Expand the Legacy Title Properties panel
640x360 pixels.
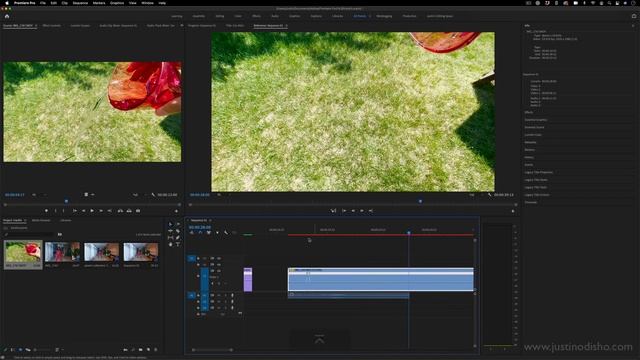click(x=538, y=173)
